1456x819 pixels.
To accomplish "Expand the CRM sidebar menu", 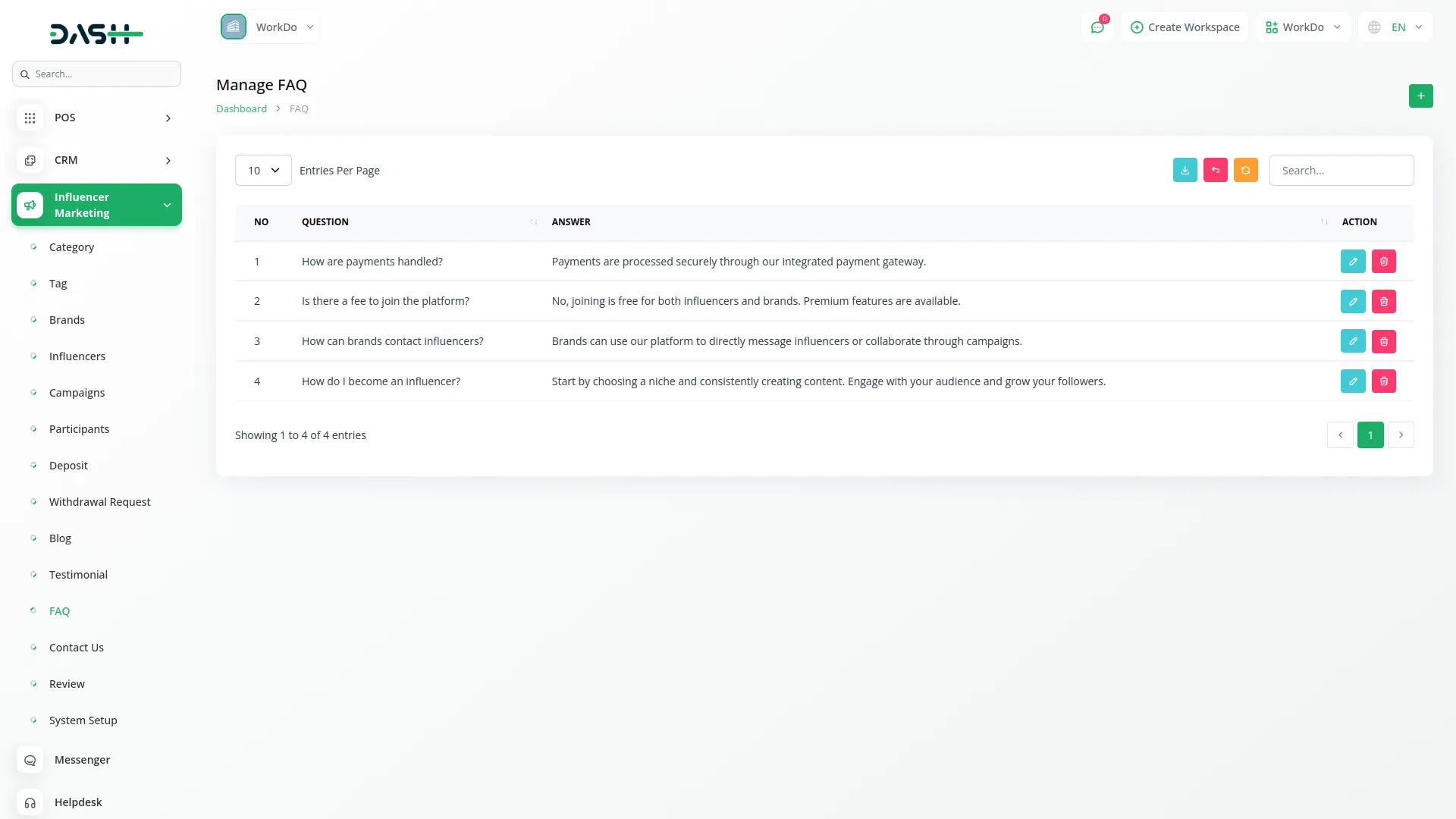I will (96, 160).
